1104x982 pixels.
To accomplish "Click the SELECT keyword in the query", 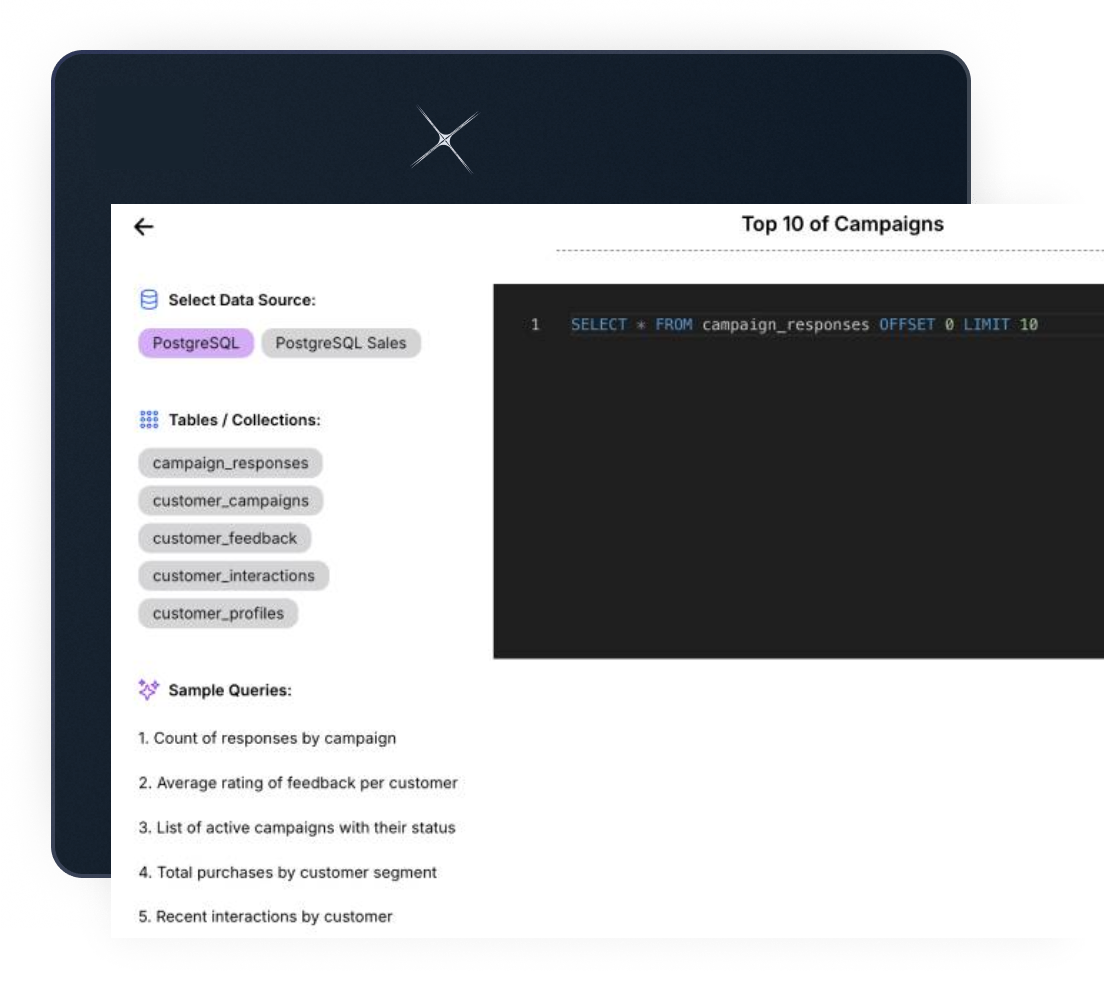I will pyautogui.click(x=598, y=325).
